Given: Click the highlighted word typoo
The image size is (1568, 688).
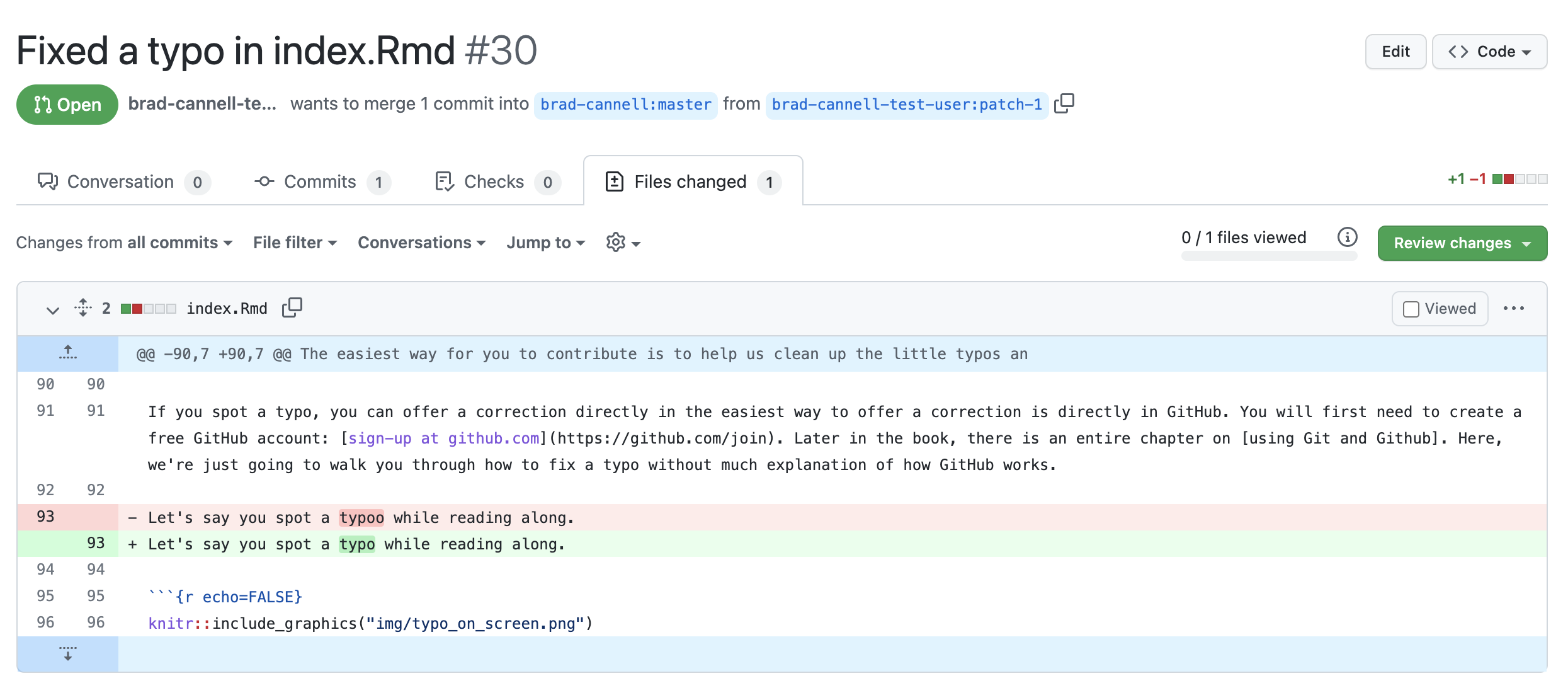Looking at the screenshot, I should tap(361, 518).
